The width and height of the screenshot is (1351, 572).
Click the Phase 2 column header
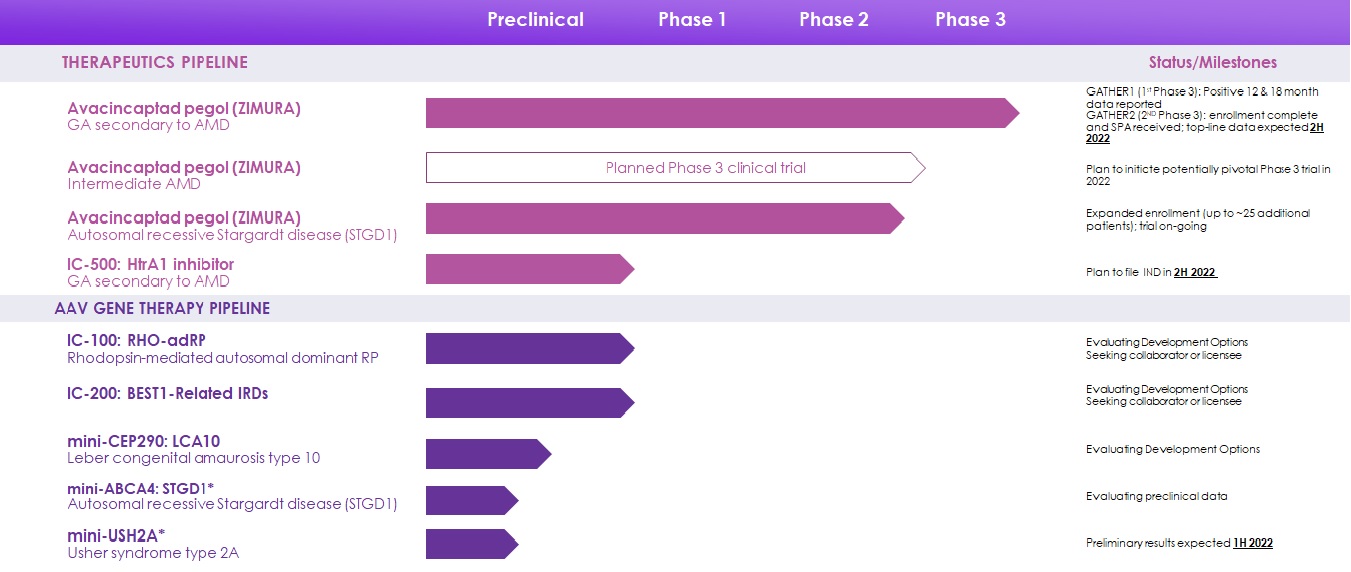[833, 20]
